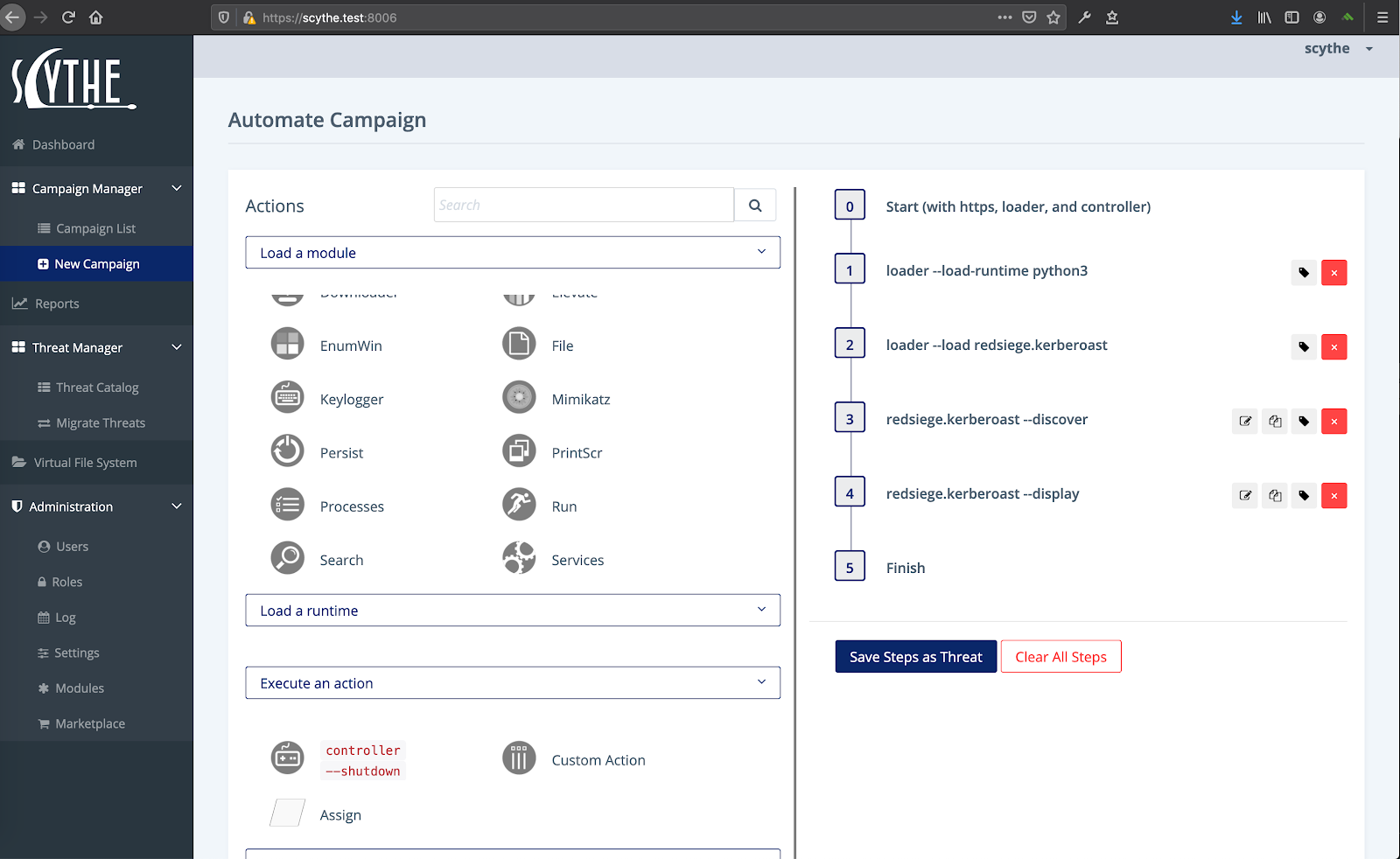Click Save Steps as Threat
1400x859 pixels.
(915, 657)
